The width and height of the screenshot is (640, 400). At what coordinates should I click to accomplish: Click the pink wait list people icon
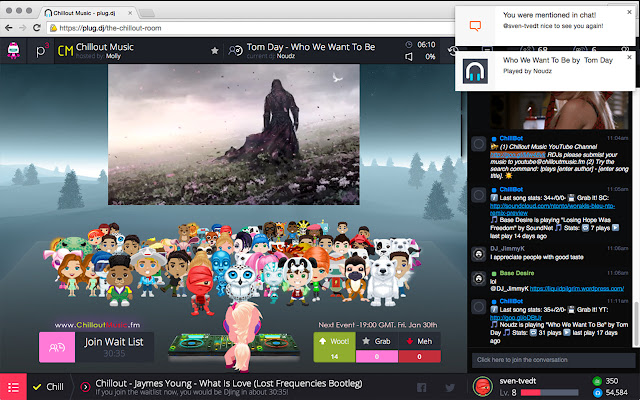click(x=57, y=347)
